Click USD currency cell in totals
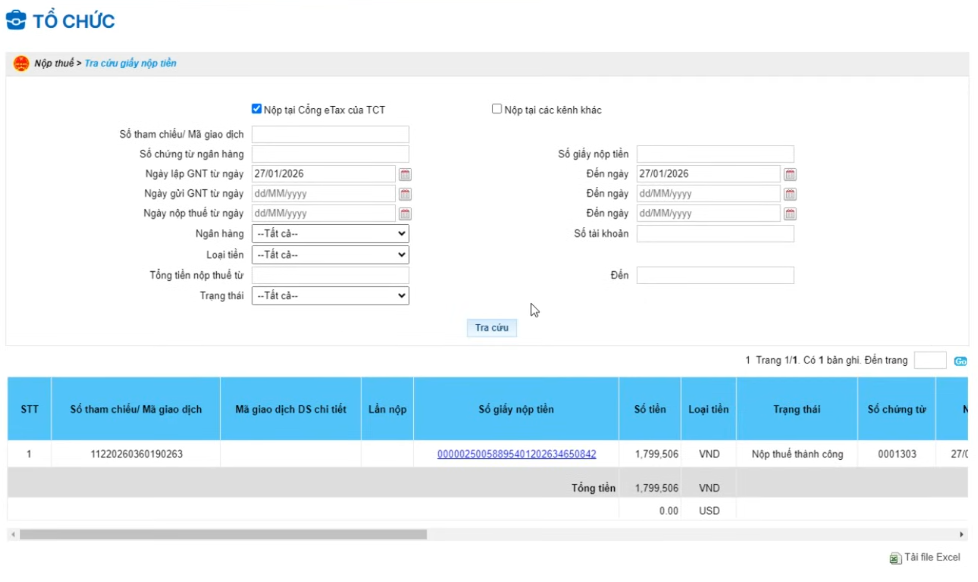This screenshot has height=582, width=978. coord(709,510)
